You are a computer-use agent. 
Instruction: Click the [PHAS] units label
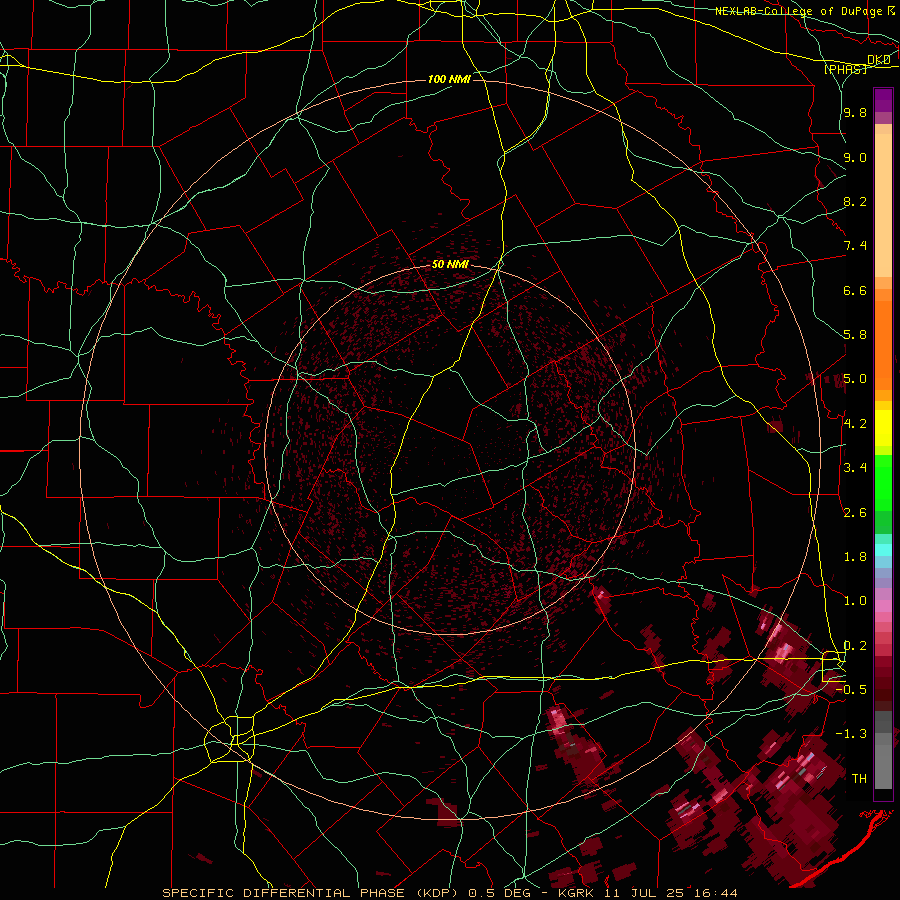pyautogui.click(x=845, y=69)
